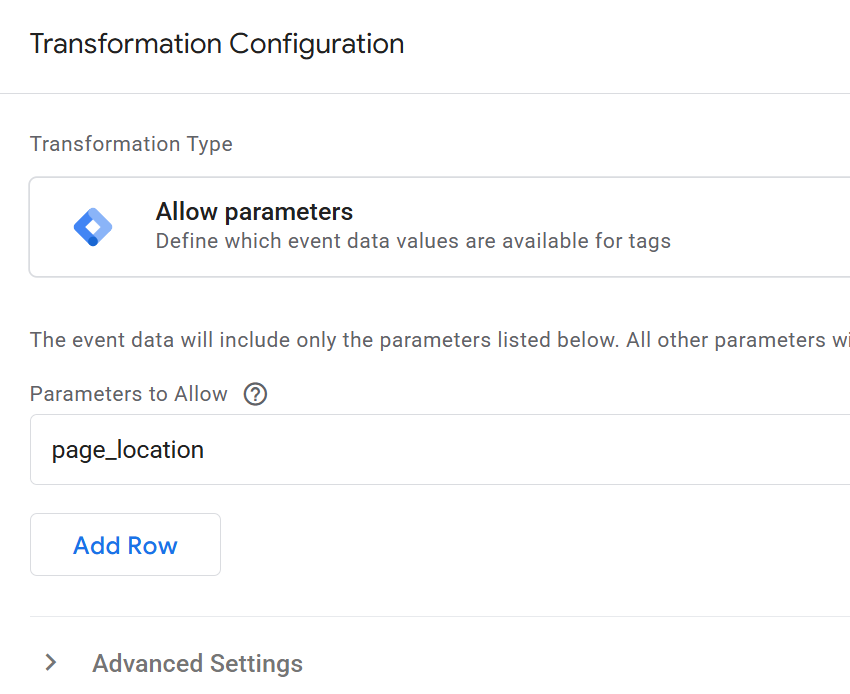Click the Transformation Configuration heading
The height and width of the screenshot is (694, 850).
(x=217, y=44)
